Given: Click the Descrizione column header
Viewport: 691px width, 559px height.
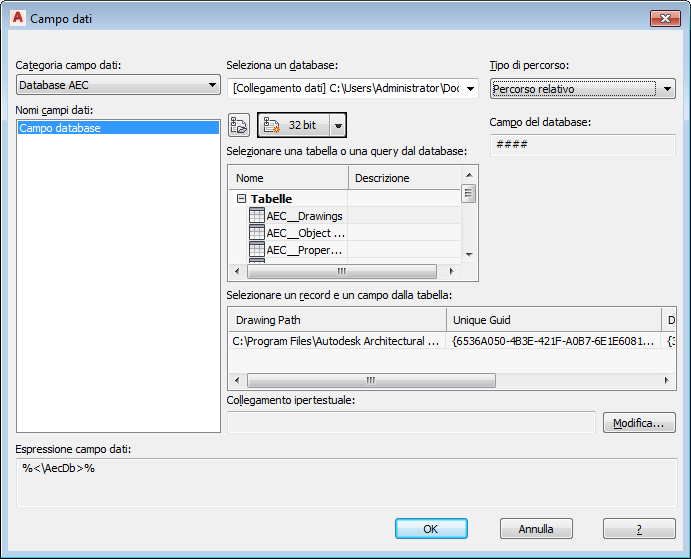Looking at the screenshot, I should tap(404, 178).
